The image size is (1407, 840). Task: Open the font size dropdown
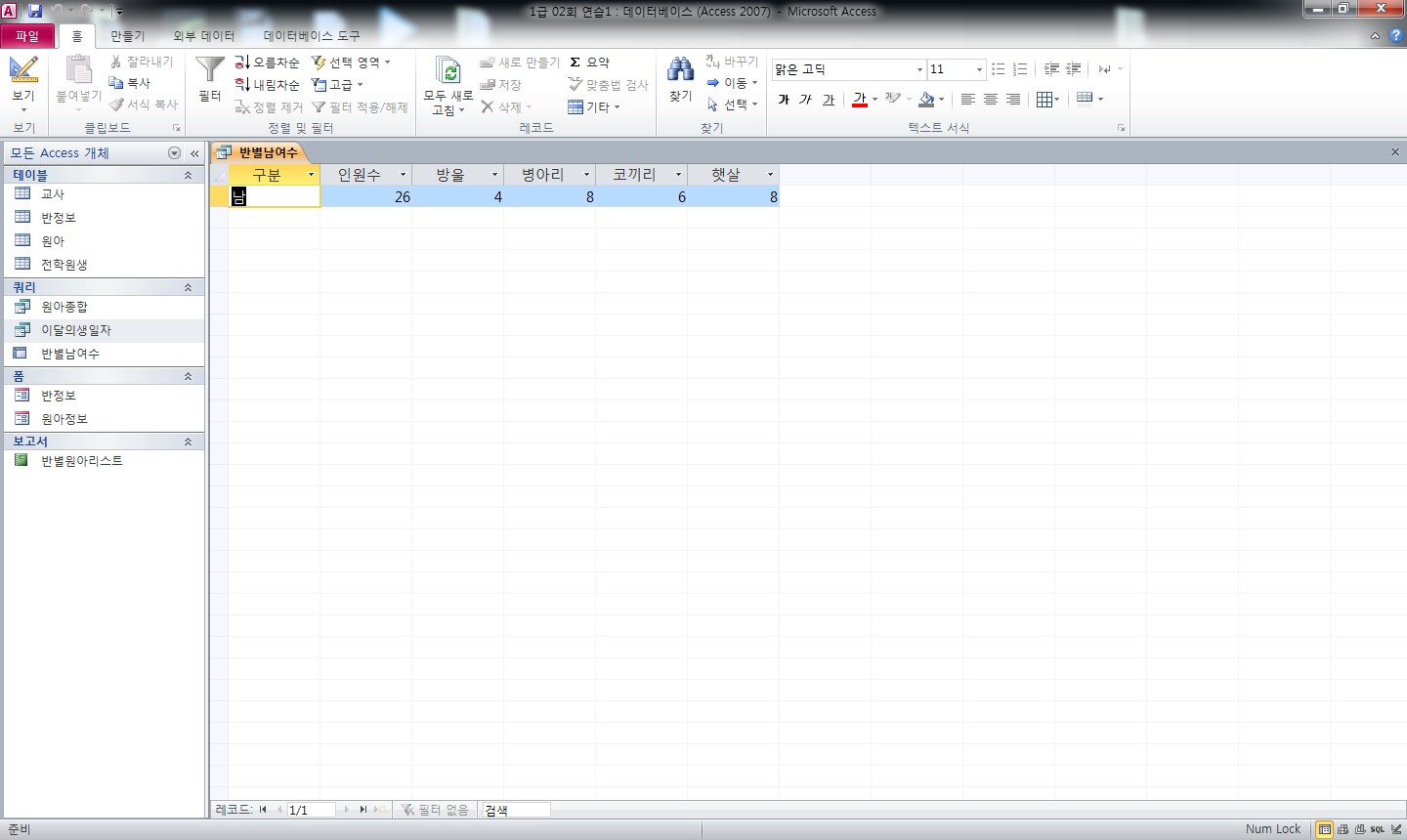979,69
